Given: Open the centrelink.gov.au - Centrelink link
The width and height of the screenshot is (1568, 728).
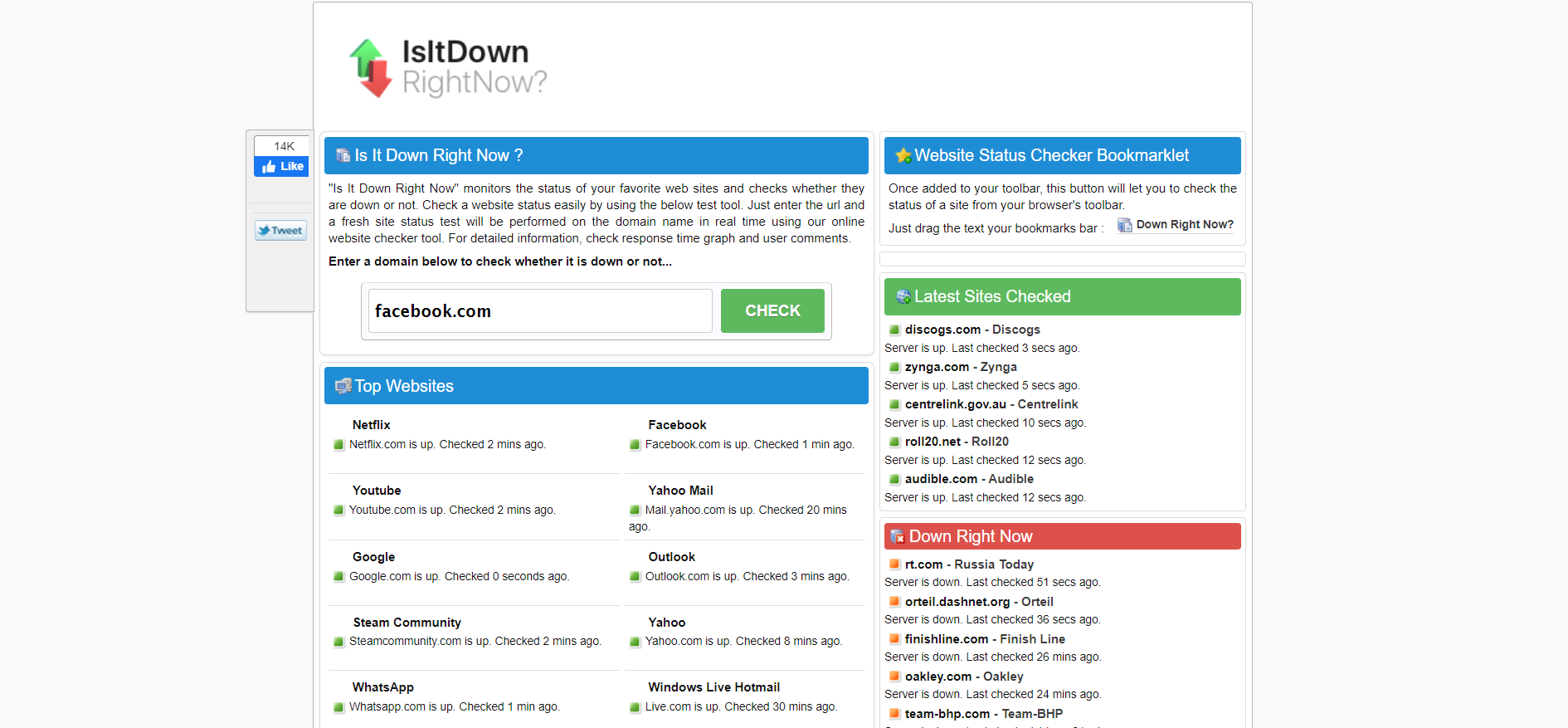Looking at the screenshot, I should tap(991, 404).
